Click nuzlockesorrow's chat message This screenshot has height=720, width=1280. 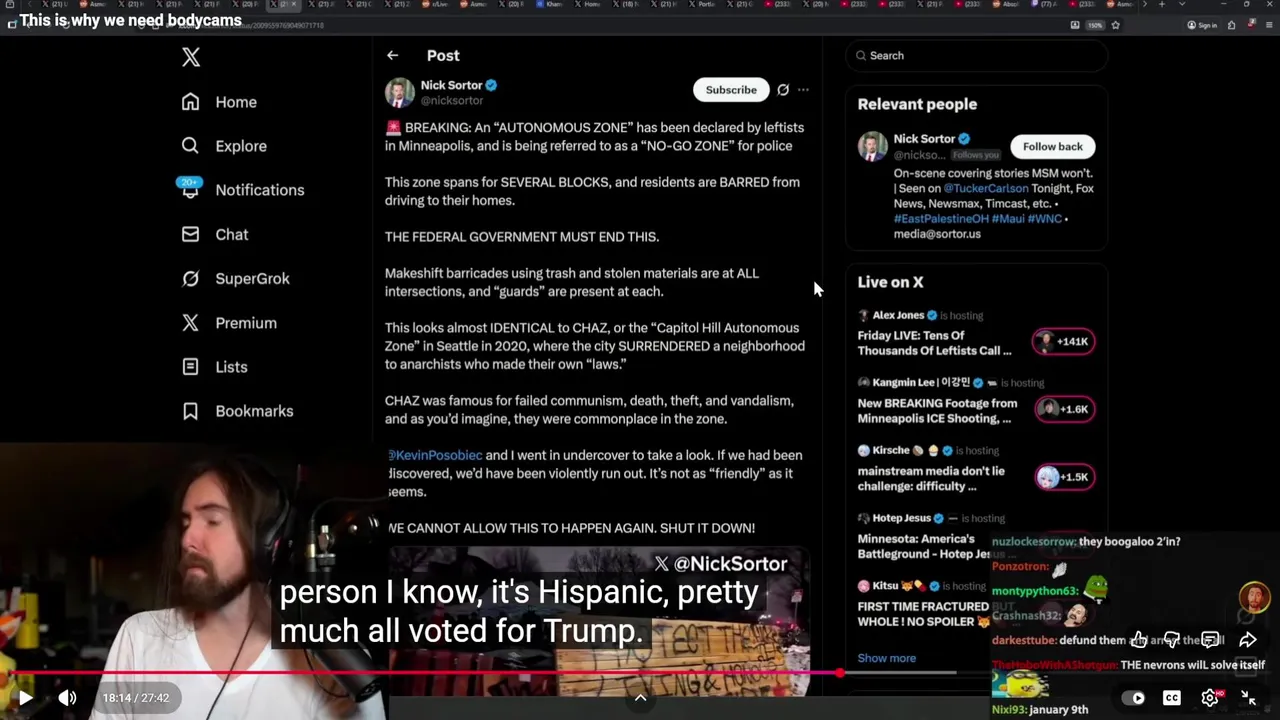(1086, 541)
